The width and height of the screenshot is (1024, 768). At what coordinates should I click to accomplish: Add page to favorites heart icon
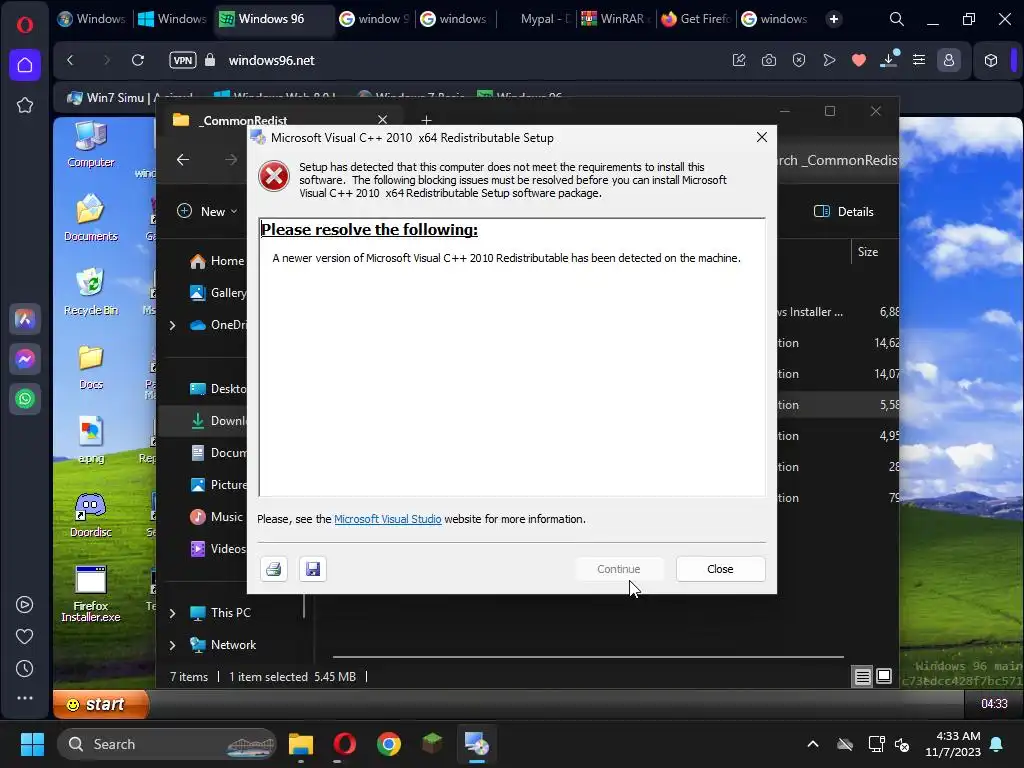[859, 60]
